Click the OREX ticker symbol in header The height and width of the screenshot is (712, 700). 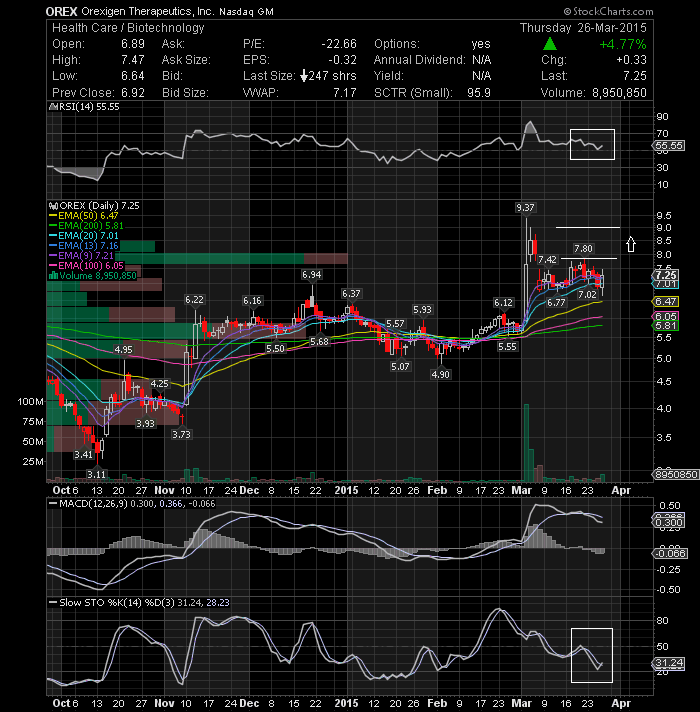(x=61, y=11)
